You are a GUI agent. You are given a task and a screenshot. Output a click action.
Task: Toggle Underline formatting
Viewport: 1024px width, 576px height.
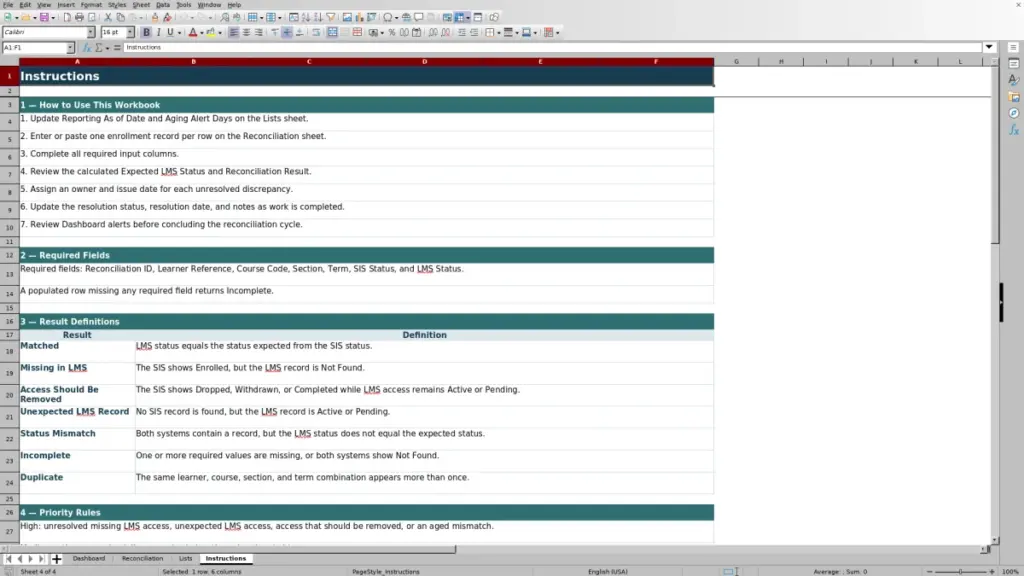(x=170, y=32)
